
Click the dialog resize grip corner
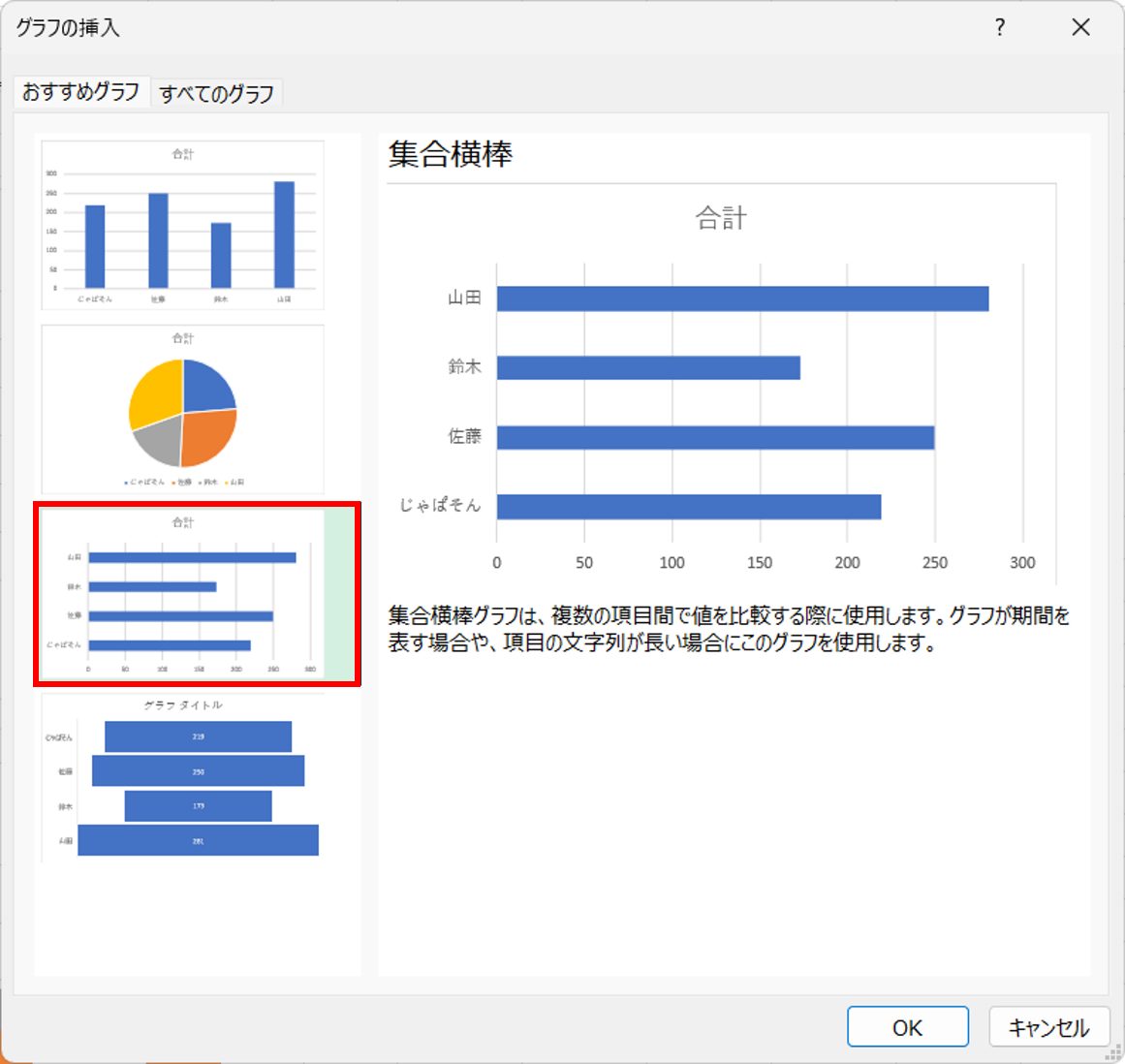click(1115, 1052)
